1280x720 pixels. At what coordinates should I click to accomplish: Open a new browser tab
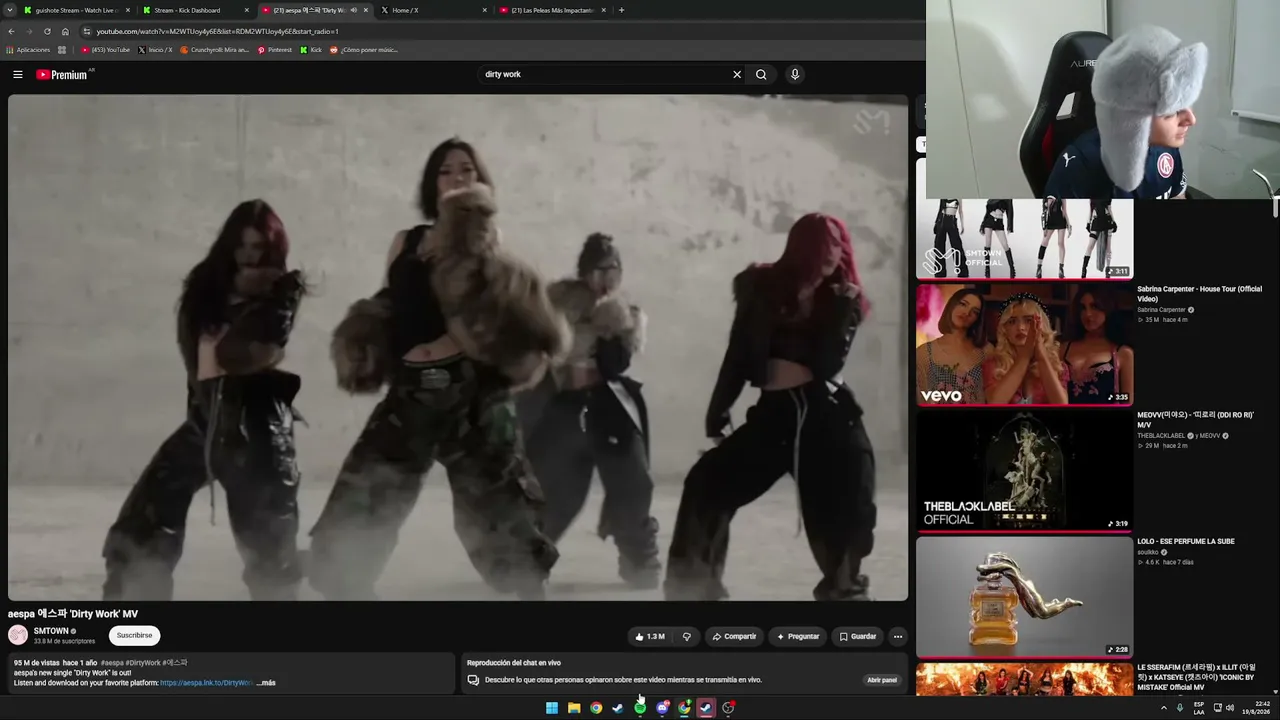click(x=621, y=10)
